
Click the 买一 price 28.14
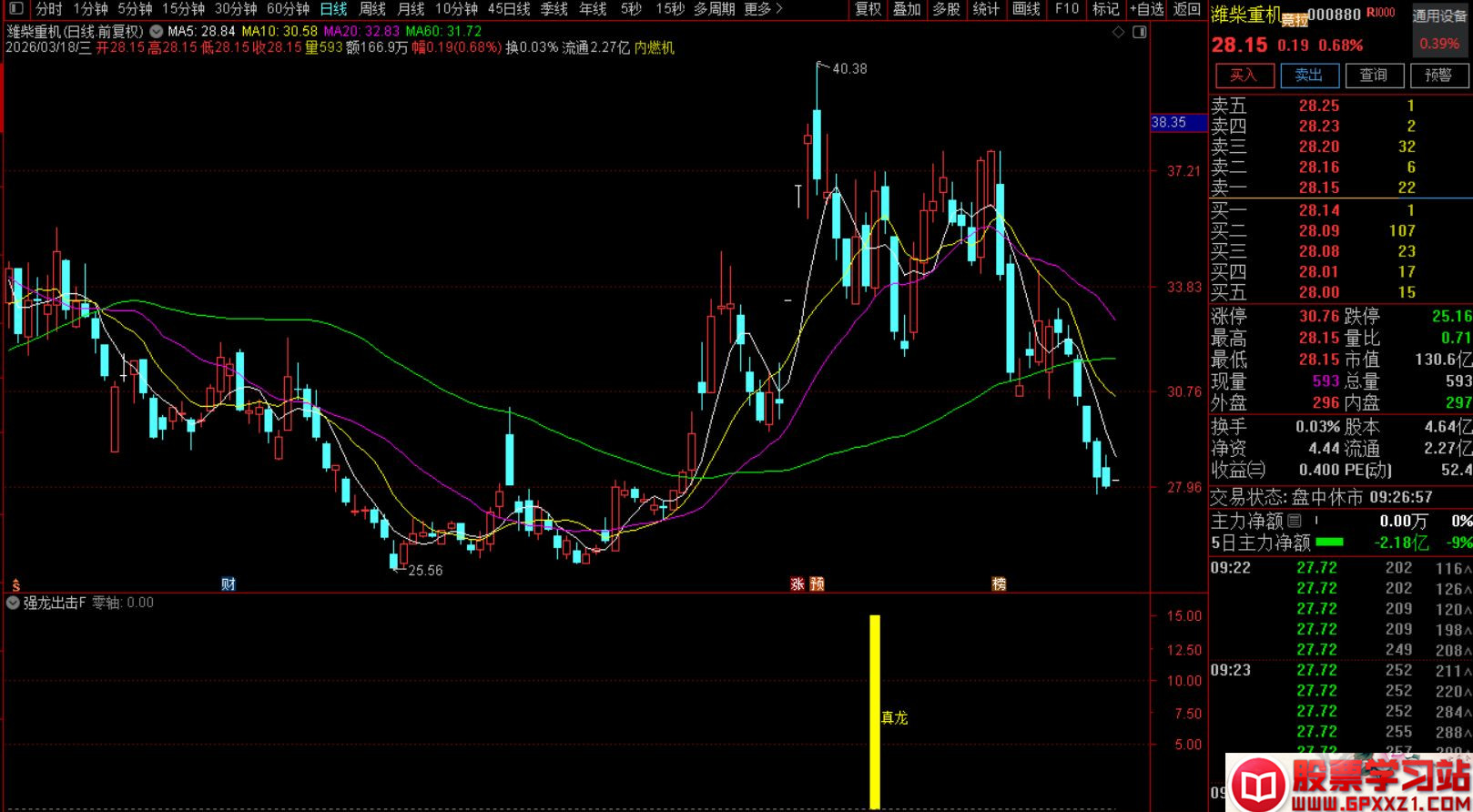pyautogui.click(x=1319, y=210)
